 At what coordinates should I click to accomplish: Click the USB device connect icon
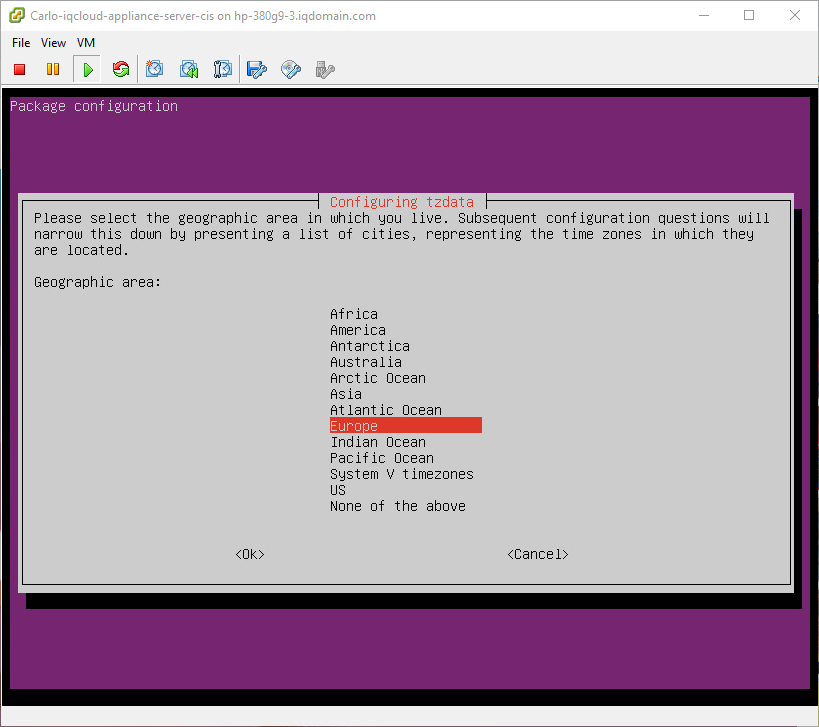click(324, 69)
